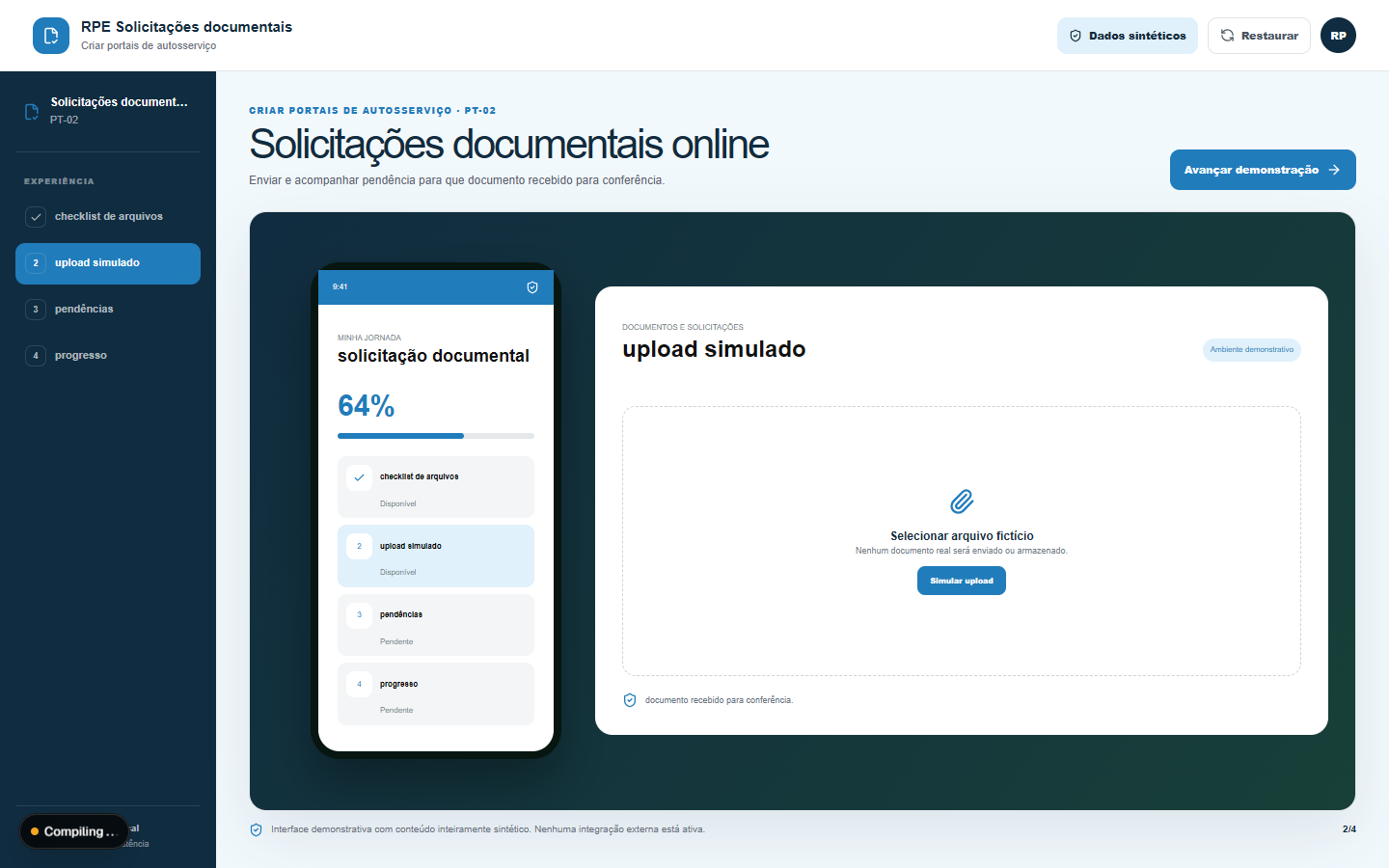This screenshot has height=868, width=1389.
Task: Open the RP user avatar
Action: [1338, 36]
